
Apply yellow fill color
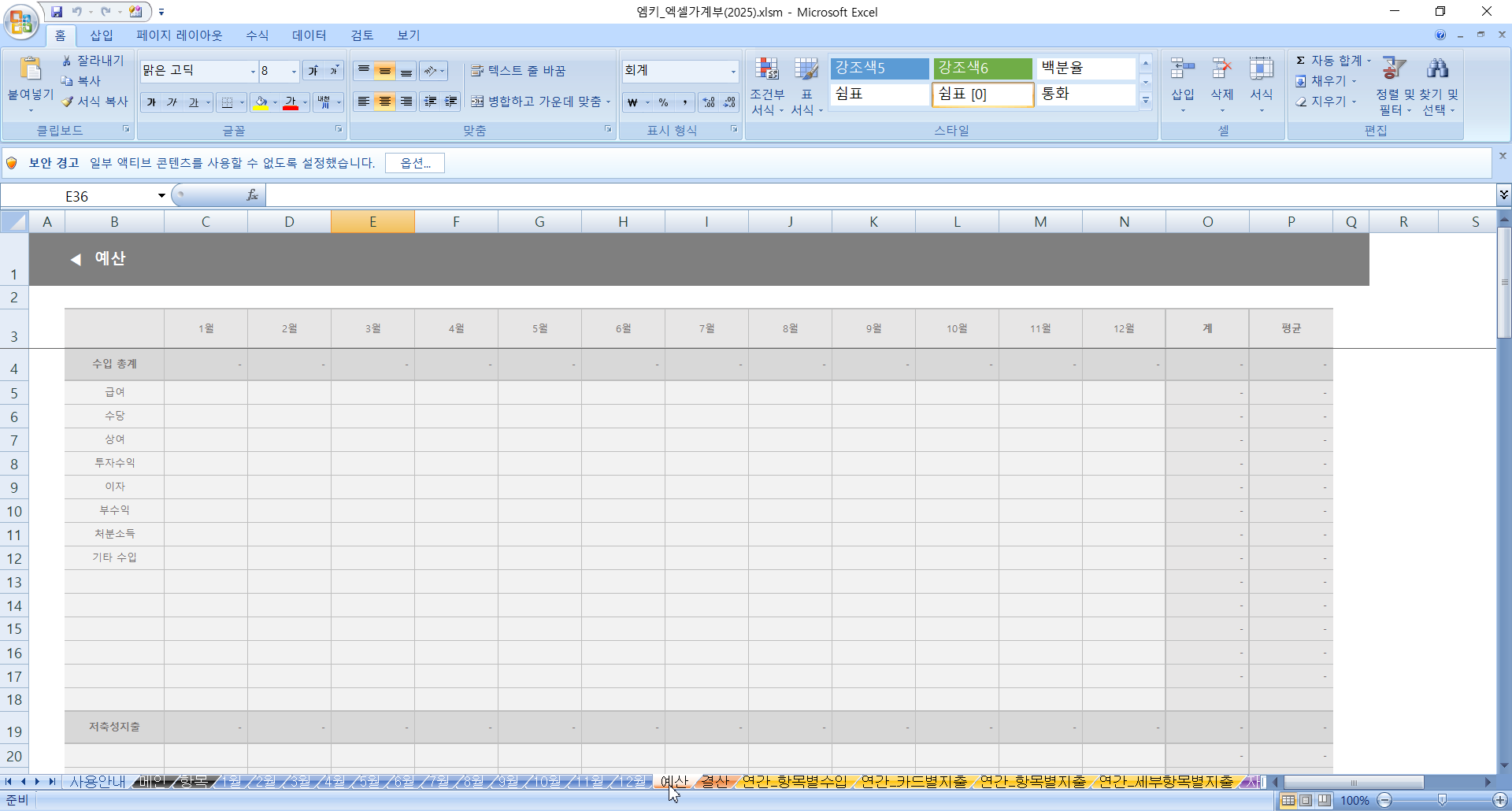coord(261,102)
